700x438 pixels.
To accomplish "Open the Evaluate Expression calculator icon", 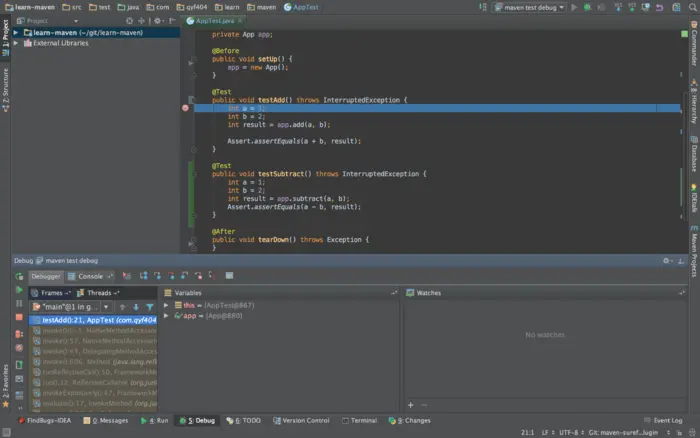I will 229,276.
